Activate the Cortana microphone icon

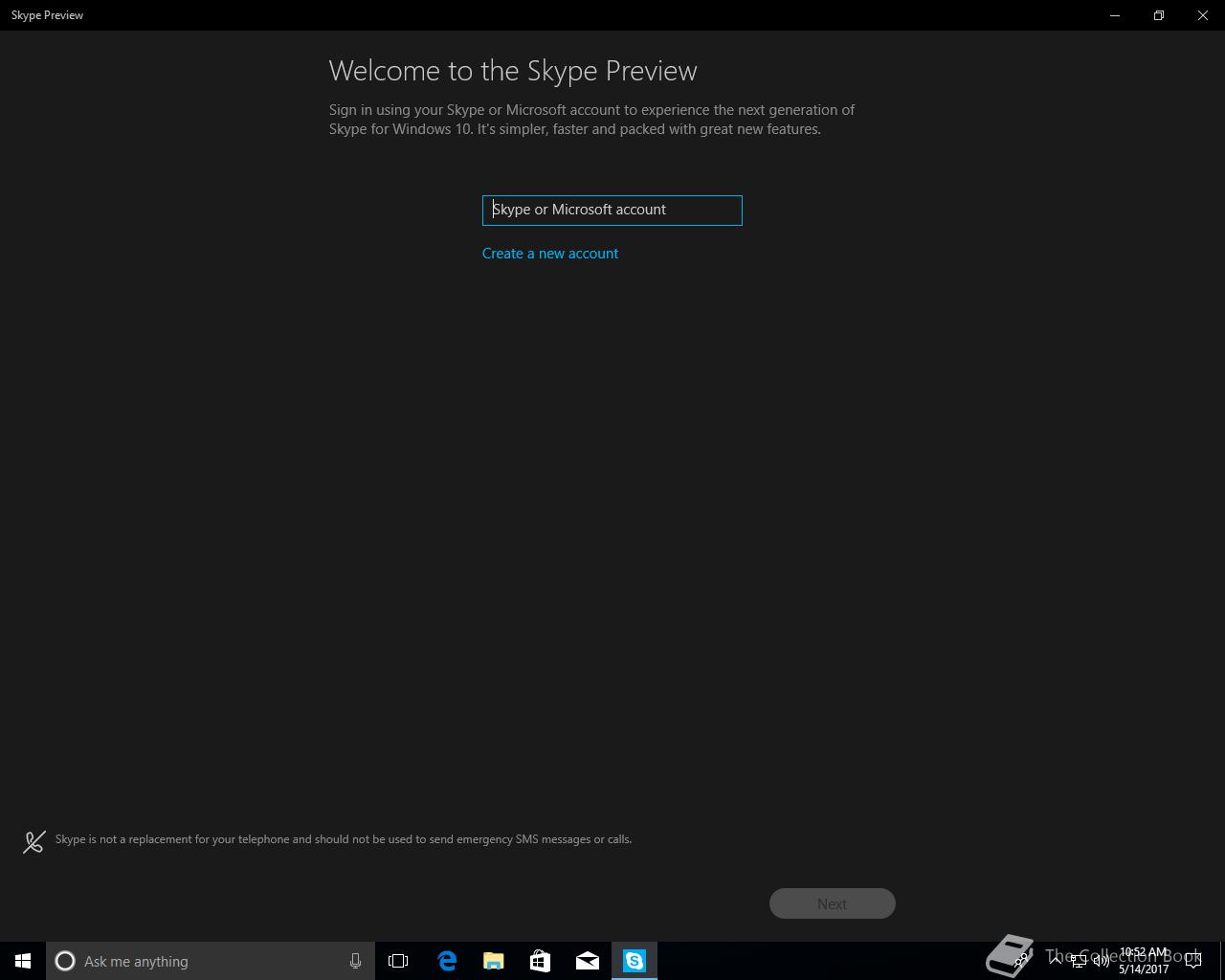tap(355, 961)
